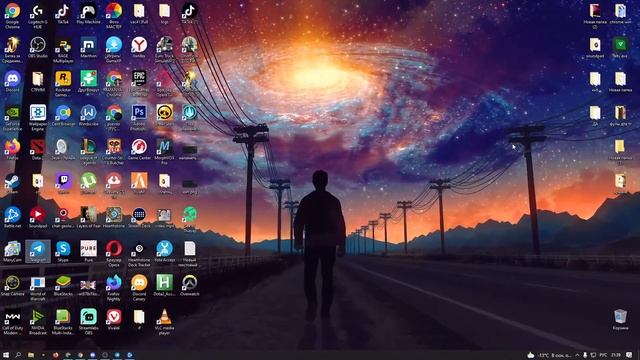This screenshot has height=360, width=640.
Task: Select the uTorrent shortcut
Action: (88, 184)
